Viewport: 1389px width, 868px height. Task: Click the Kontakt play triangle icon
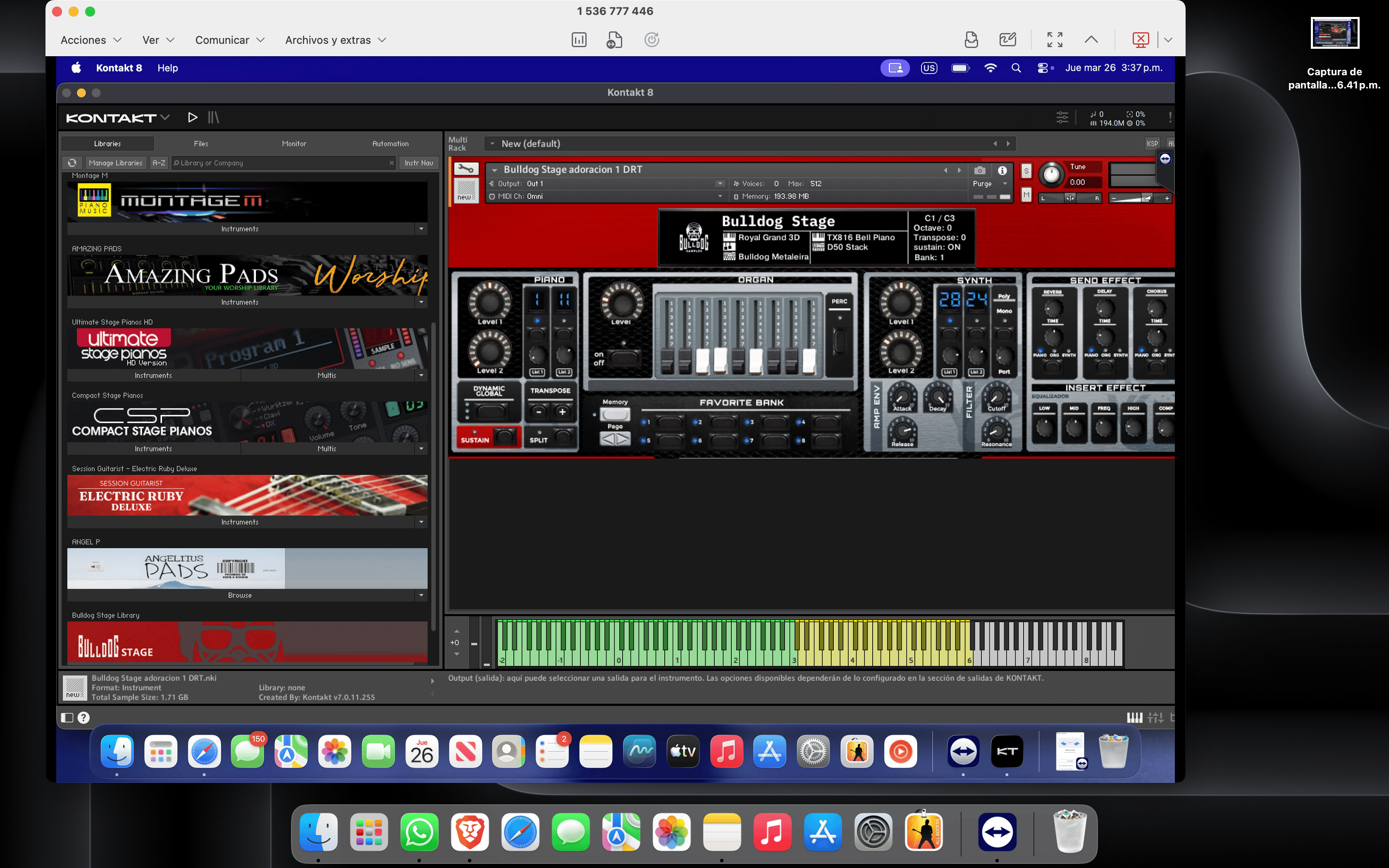click(x=192, y=117)
